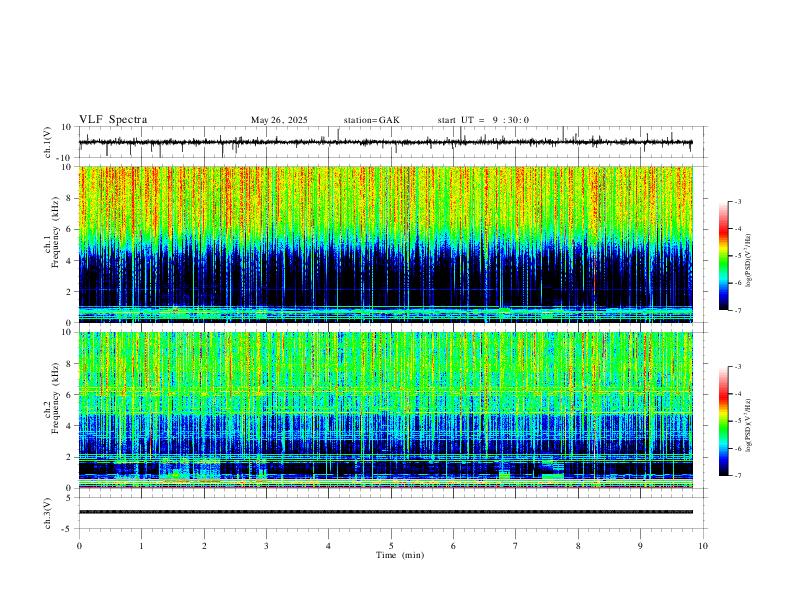
Task: Click '-6' tick on ch.2 color scale
Action: 738,448
